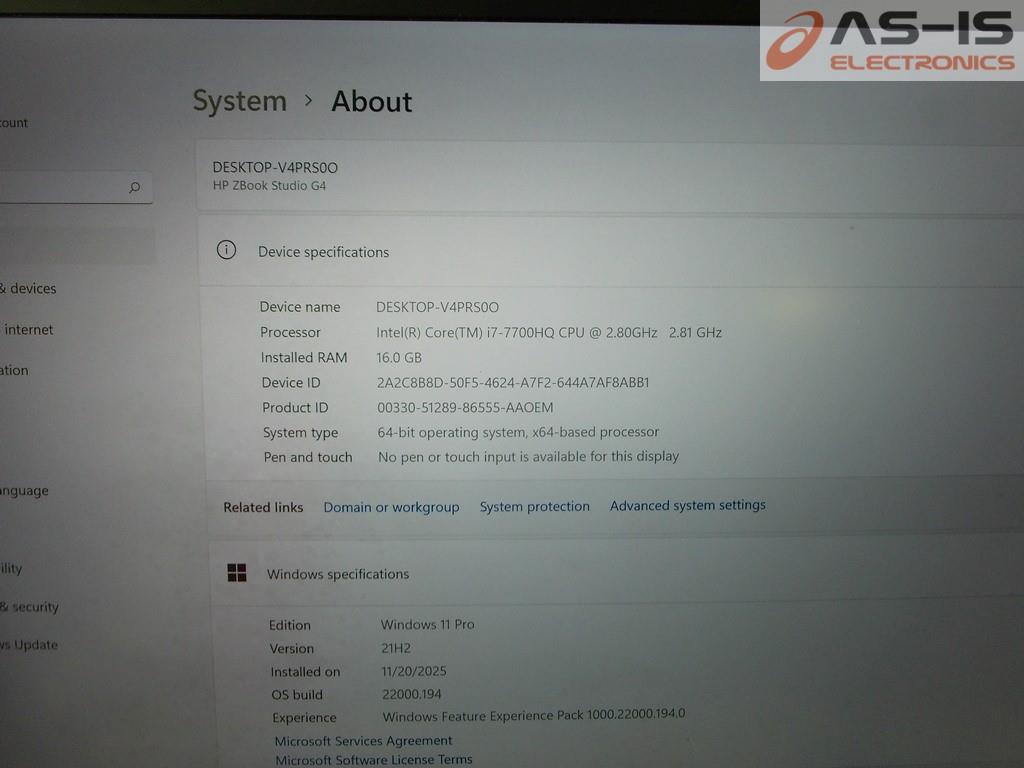Viewport: 1024px width, 768px height.
Task: Open the Domain or workgroup link
Action: pos(391,507)
